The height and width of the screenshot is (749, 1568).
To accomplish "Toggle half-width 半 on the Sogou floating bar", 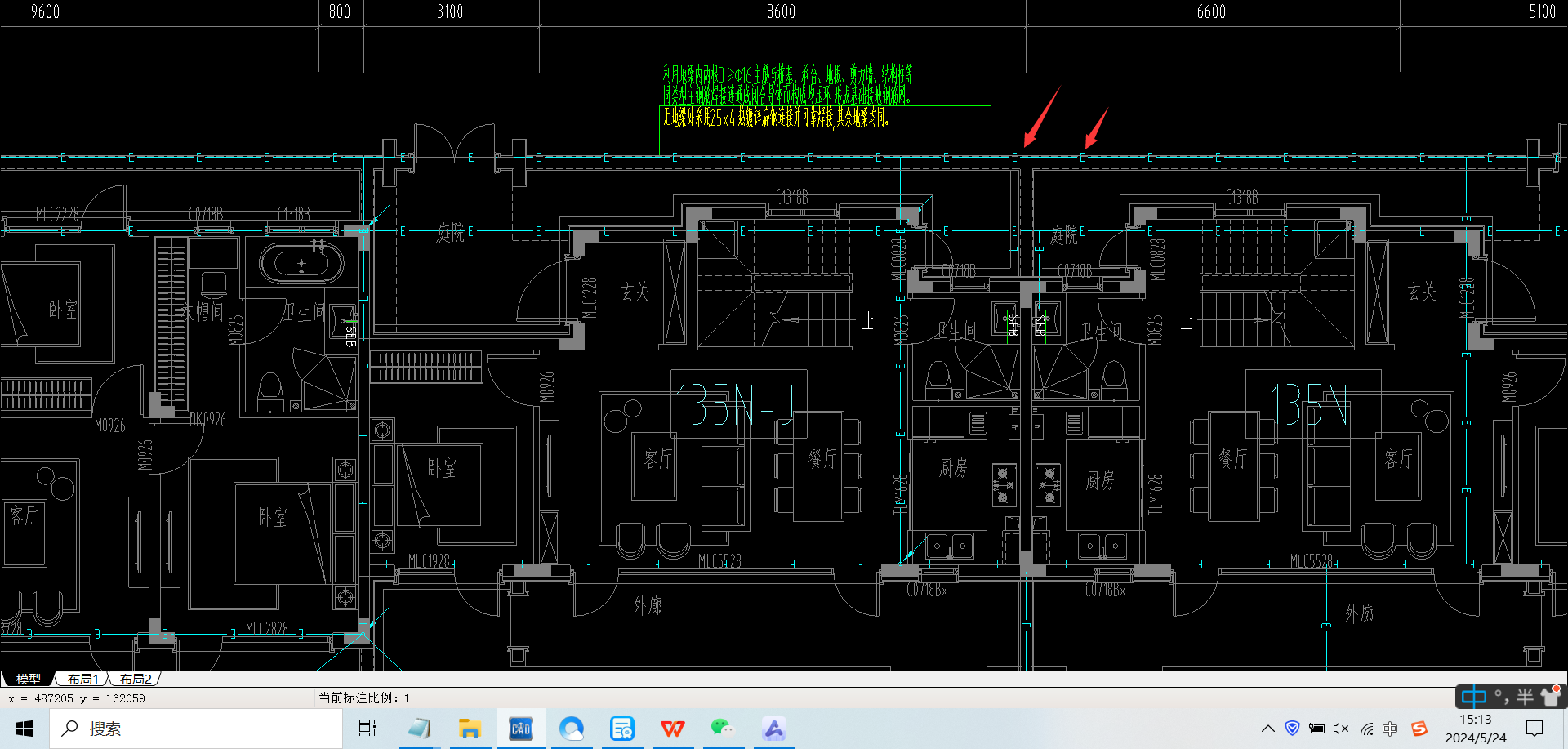I will point(1525,697).
